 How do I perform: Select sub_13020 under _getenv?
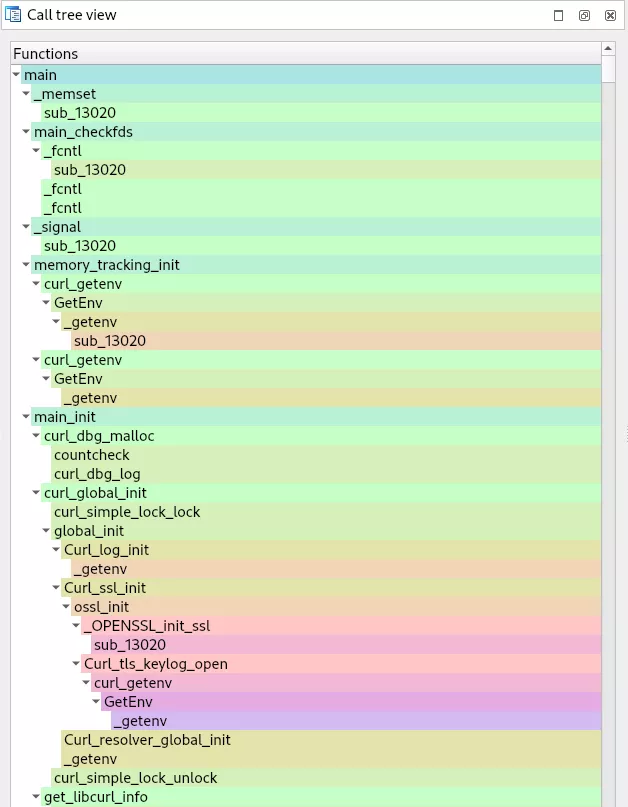click(336, 341)
